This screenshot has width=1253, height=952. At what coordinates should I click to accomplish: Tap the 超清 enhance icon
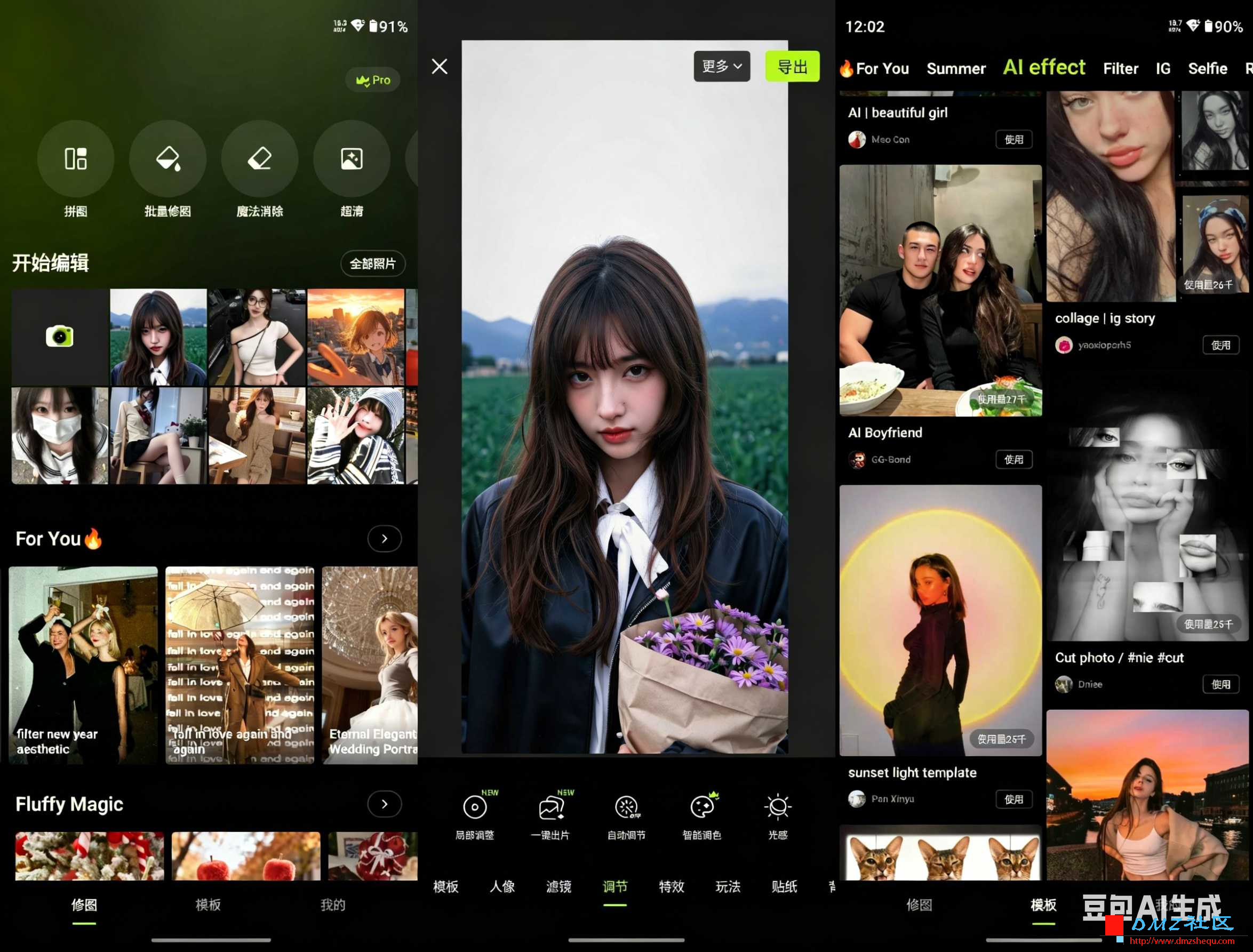[x=352, y=159]
